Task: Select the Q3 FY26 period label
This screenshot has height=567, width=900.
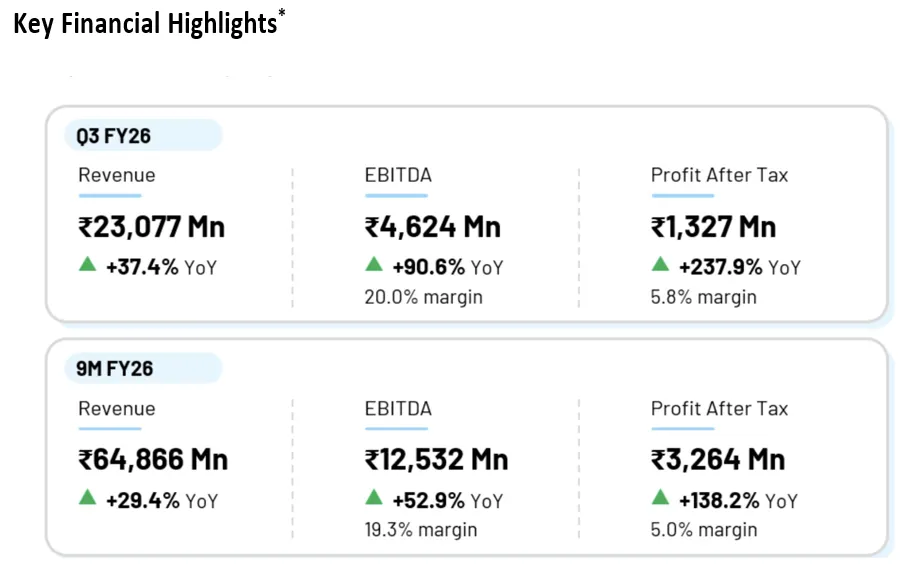Action: (115, 135)
